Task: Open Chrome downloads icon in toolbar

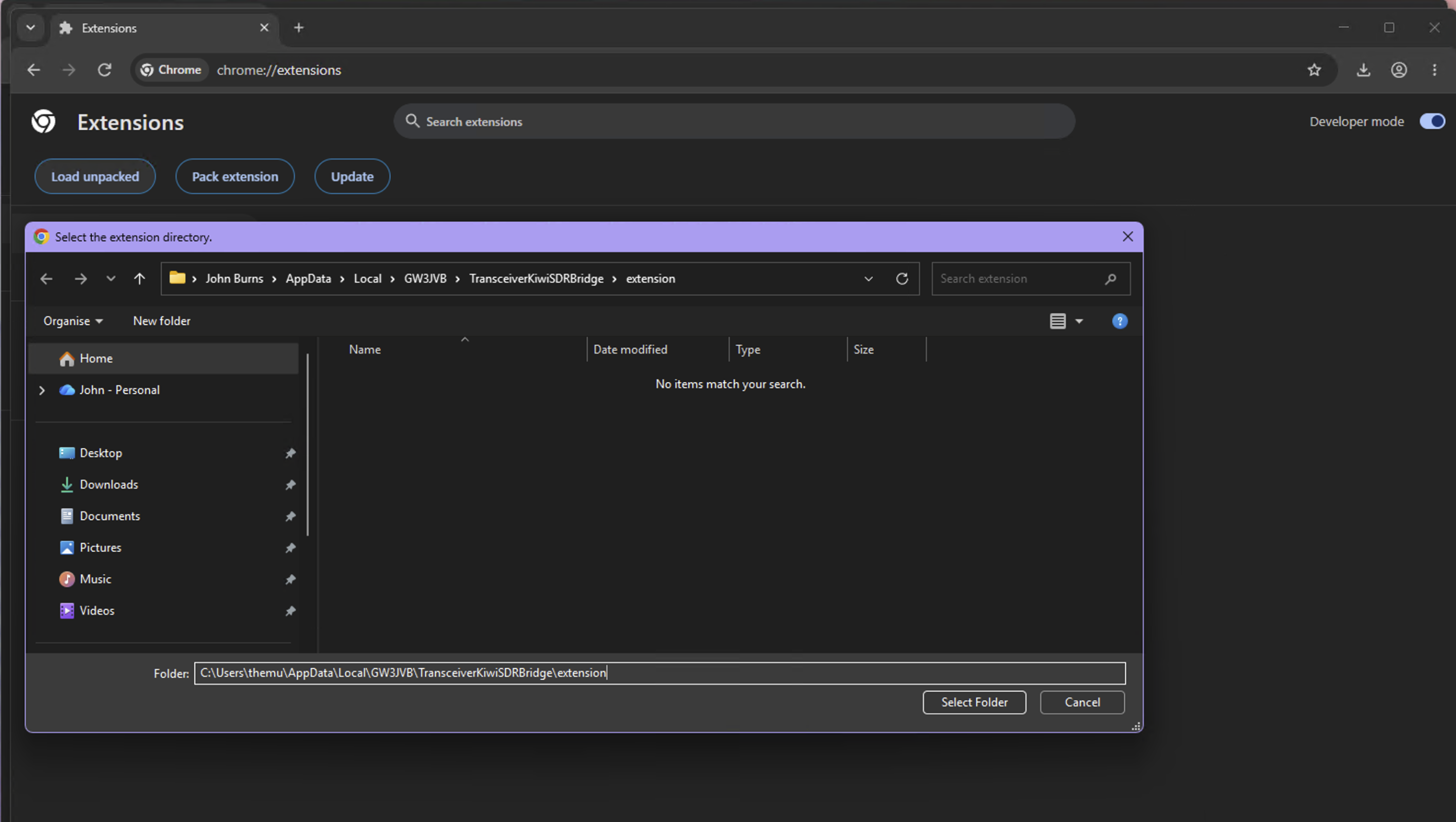Action: [1363, 70]
